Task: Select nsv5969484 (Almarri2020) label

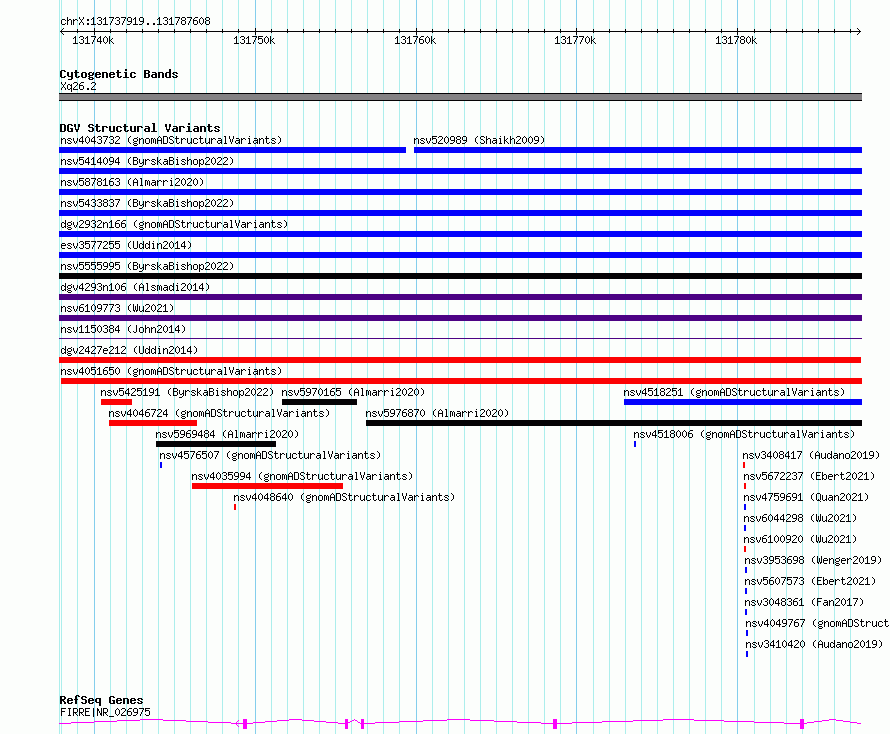Action: 227,434
